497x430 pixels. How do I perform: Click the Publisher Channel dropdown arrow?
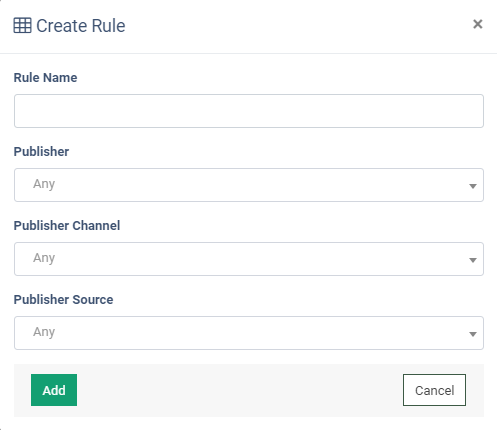pyautogui.click(x=472, y=260)
